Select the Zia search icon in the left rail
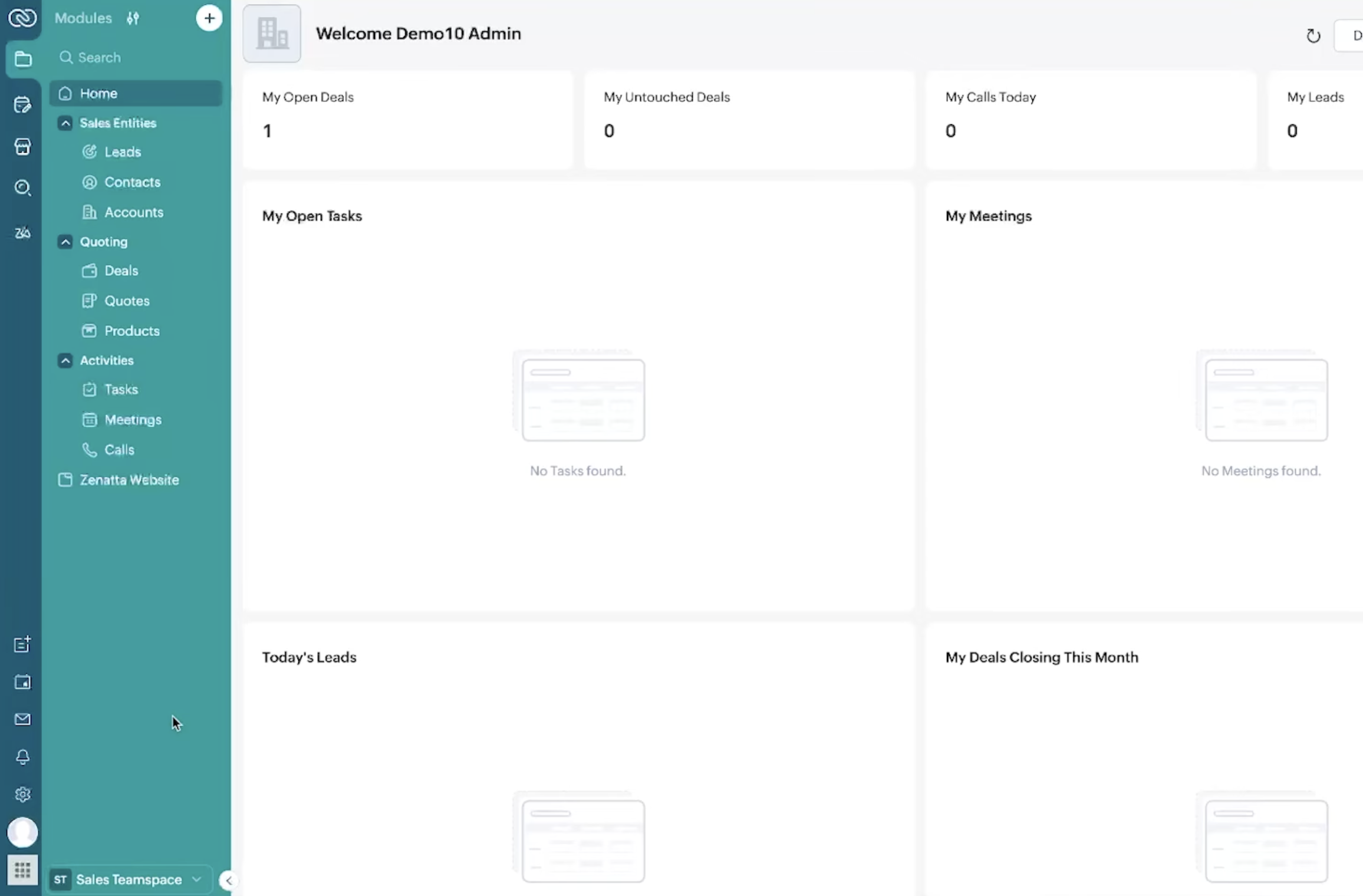This screenshot has height=896, width=1363. coord(22,188)
